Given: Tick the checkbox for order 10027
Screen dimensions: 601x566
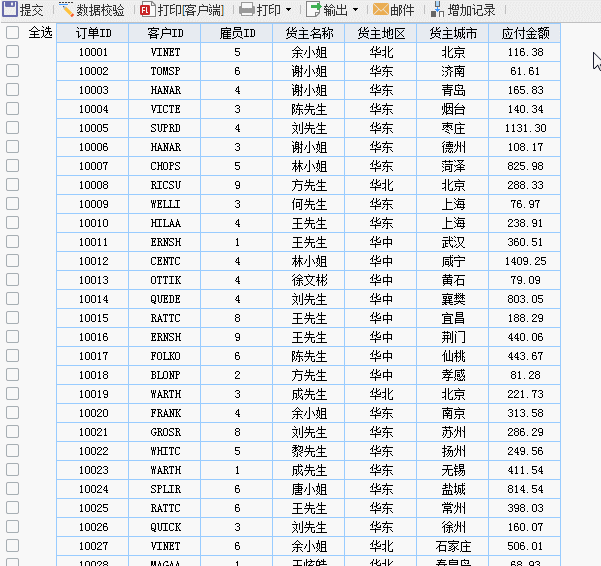Looking at the screenshot, I should tap(12, 546).
